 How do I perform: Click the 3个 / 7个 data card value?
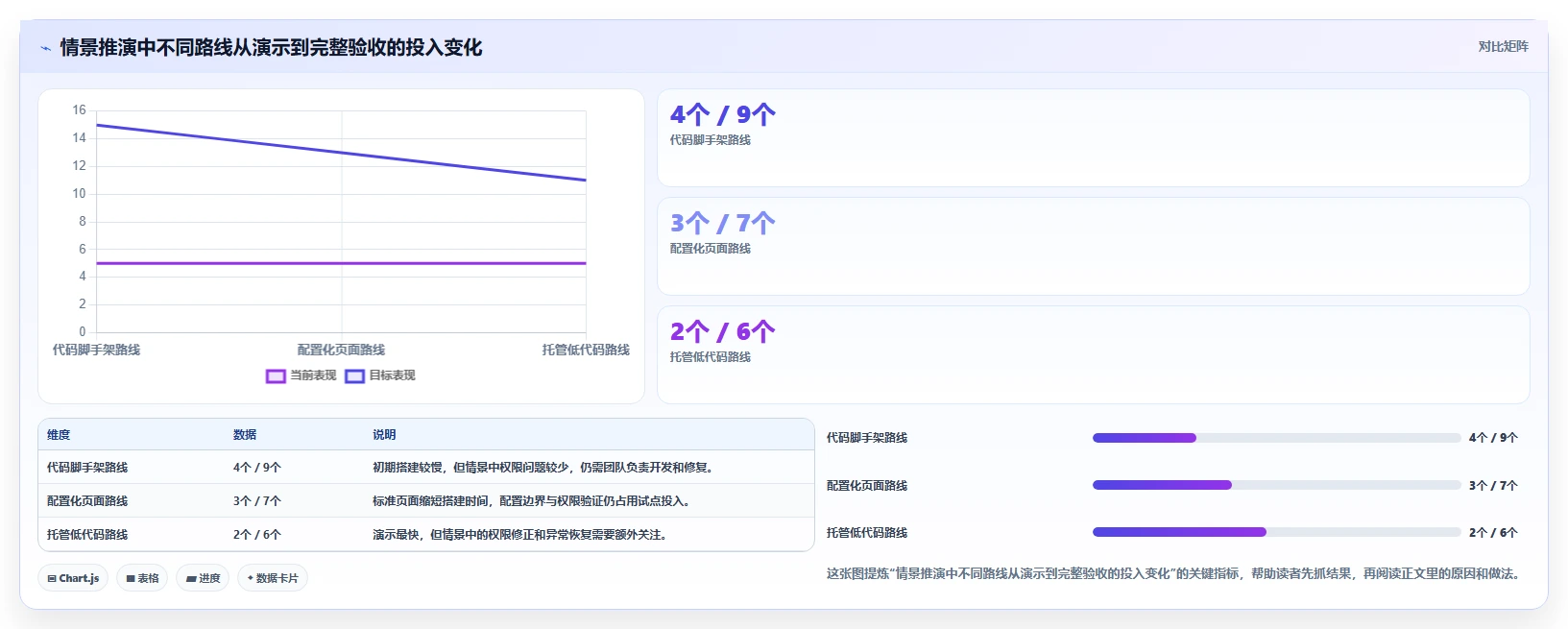point(722,224)
